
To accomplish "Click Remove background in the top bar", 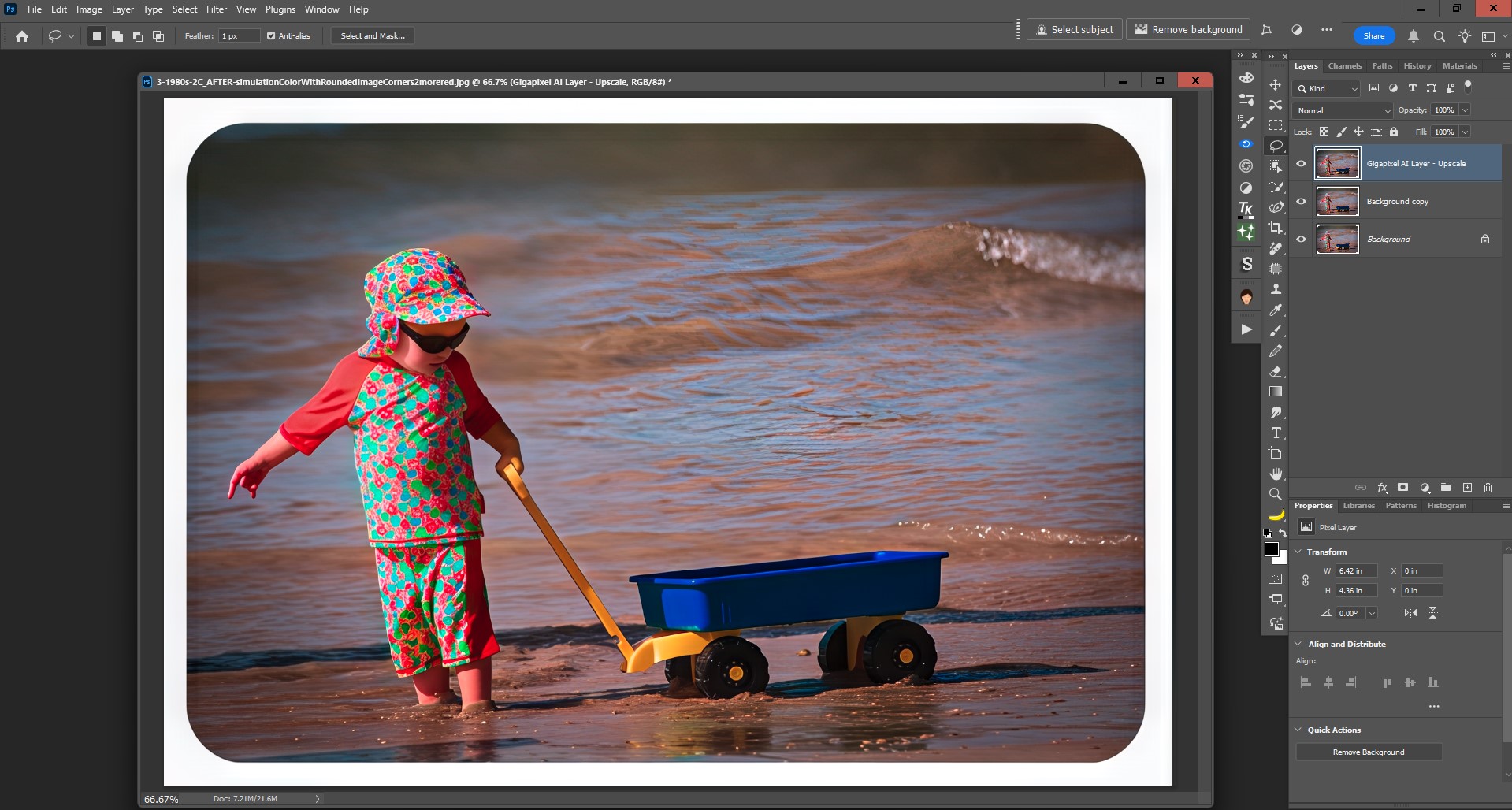I will pyautogui.click(x=1188, y=29).
